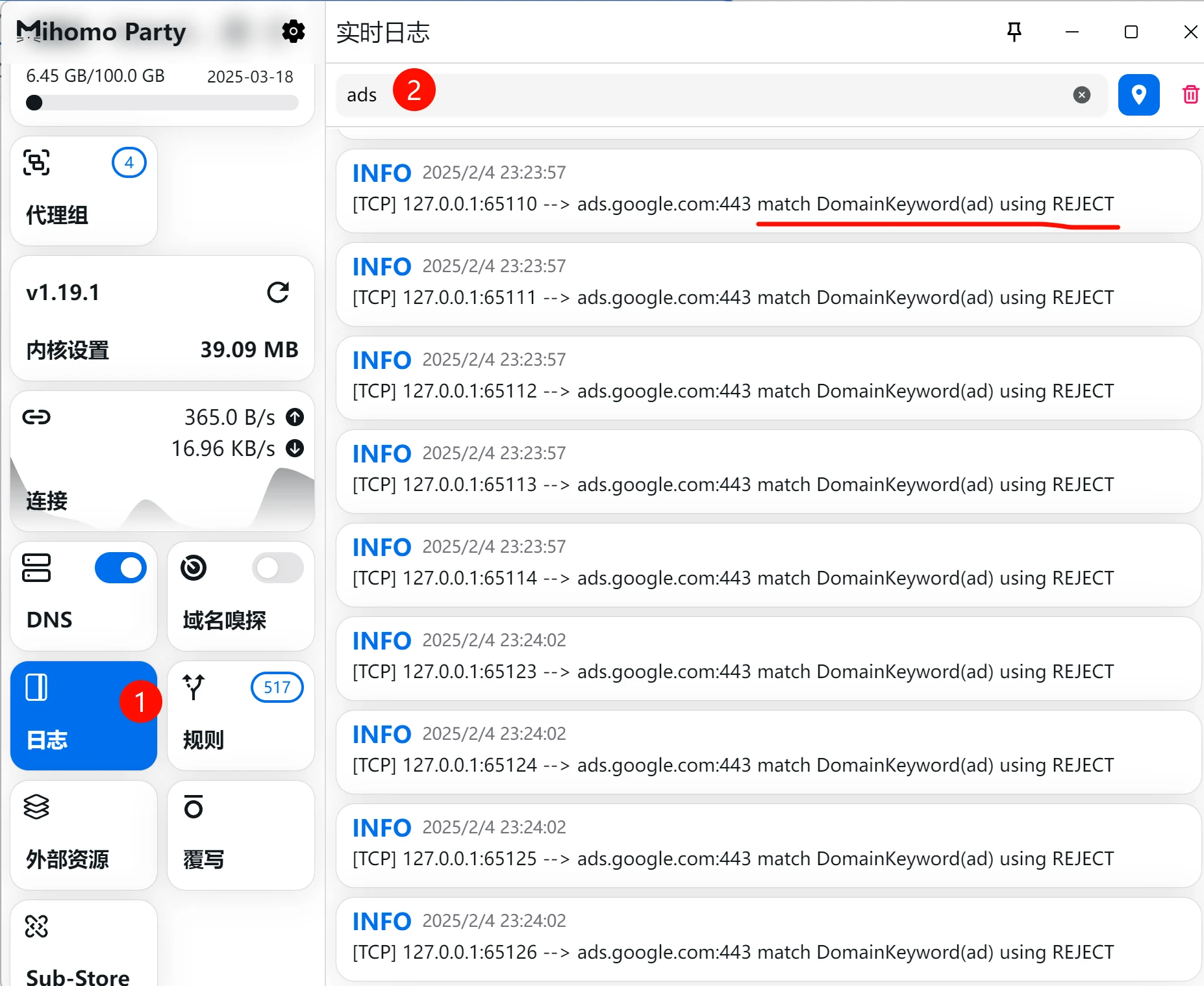The height and width of the screenshot is (986, 1204).
Task: Click the Mihomo Party app title
Action: click(x=101, y=31)
